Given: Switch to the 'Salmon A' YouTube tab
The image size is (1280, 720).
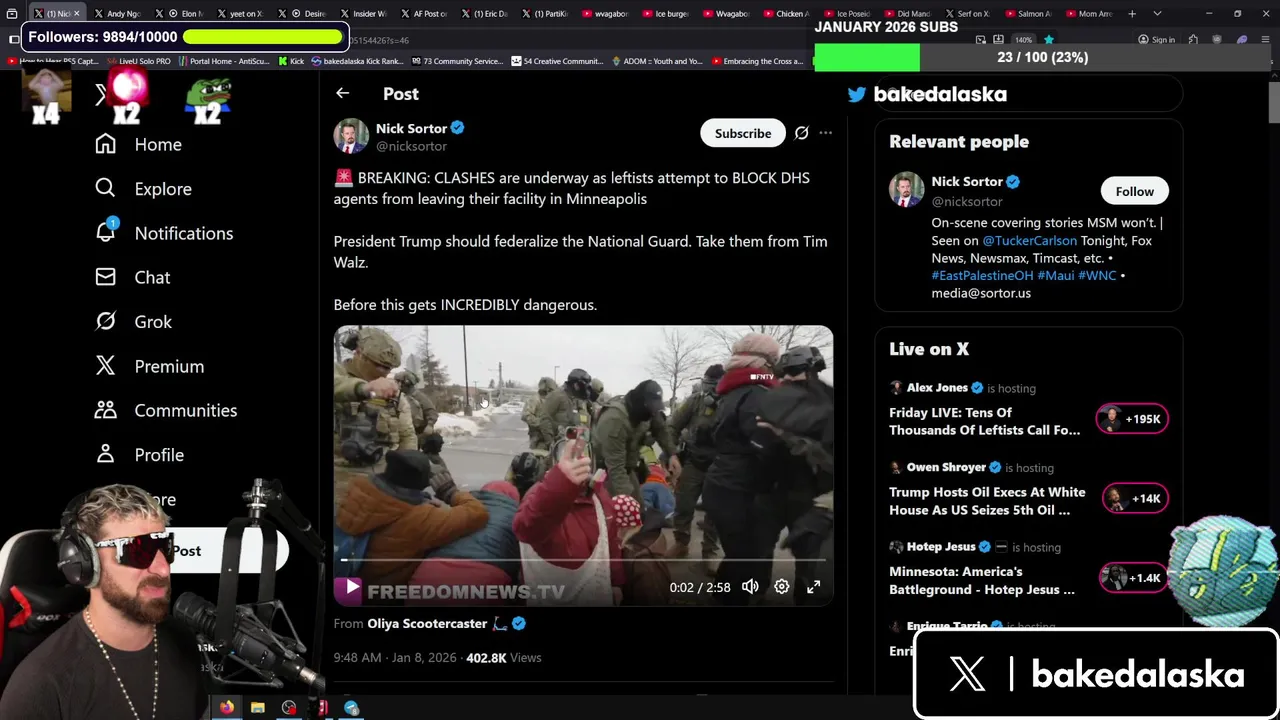Looking at the screenshot, I should [x=1028, y=14].
